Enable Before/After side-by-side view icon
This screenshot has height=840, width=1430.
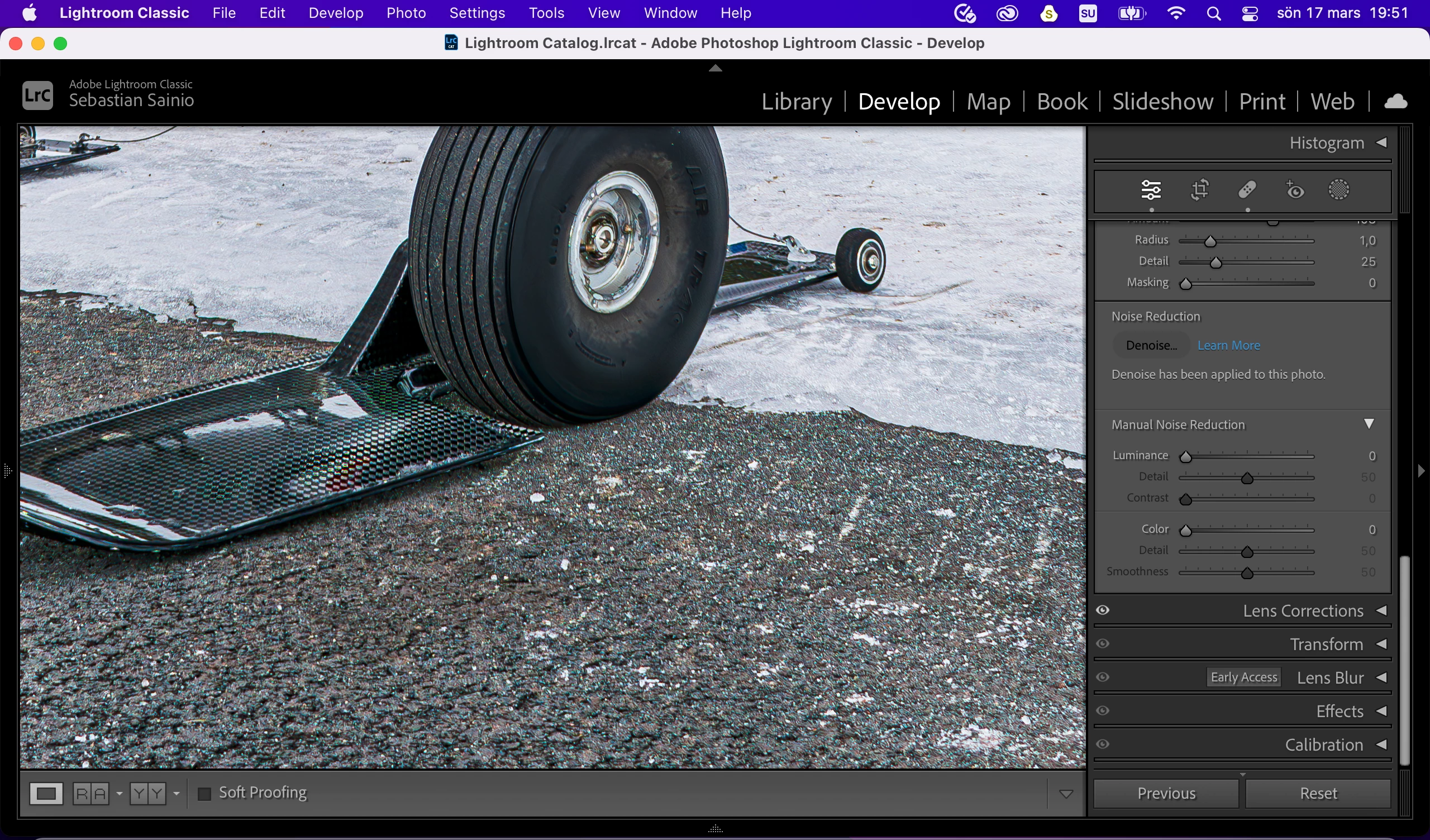(x=91, y=793)
